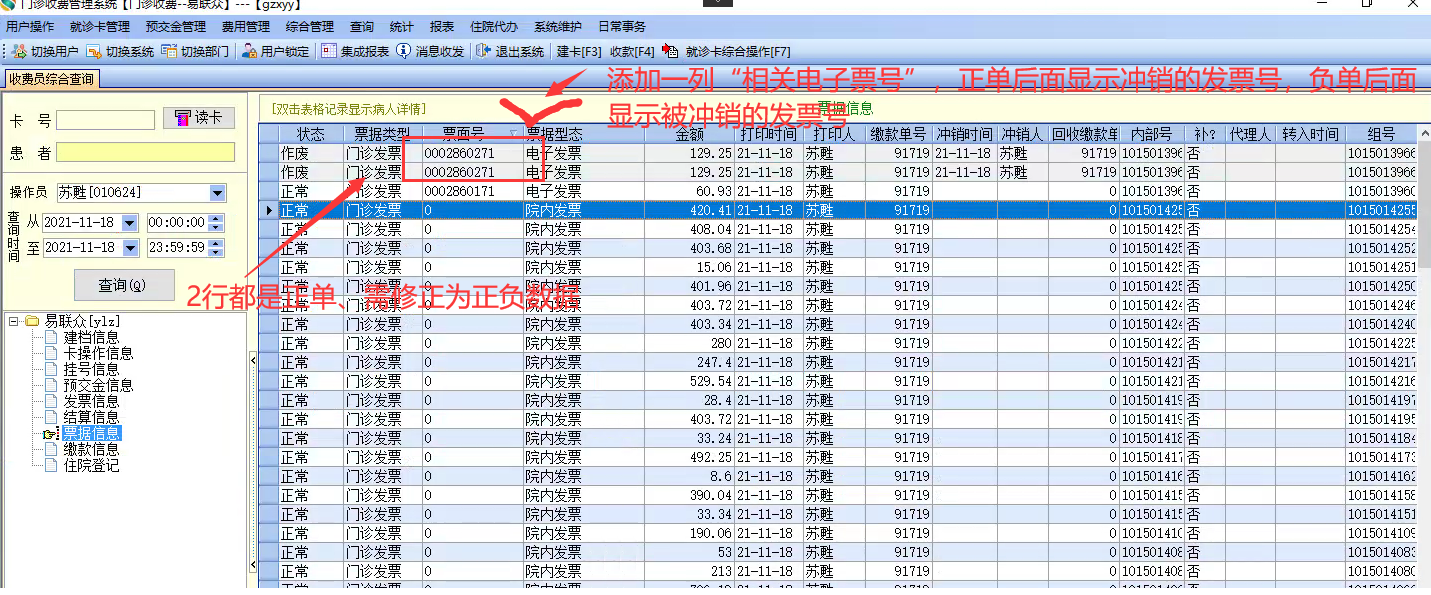
Task: Click the amount cell 529.54
Action: (689, 381)
